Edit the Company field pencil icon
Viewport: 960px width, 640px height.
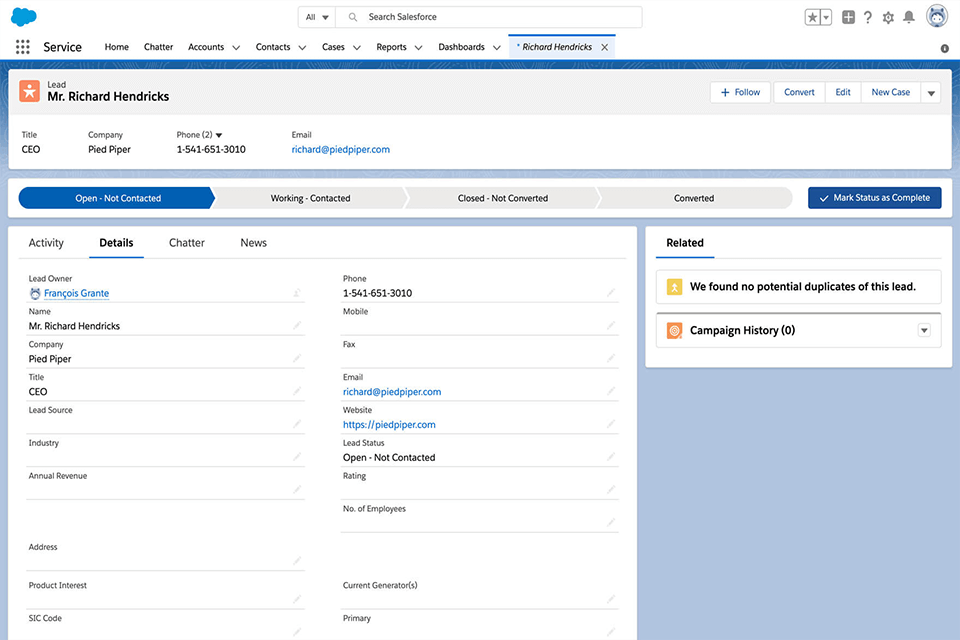297,358
